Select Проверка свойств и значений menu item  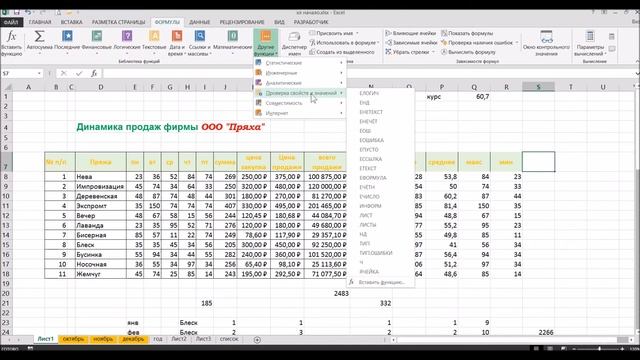point(299,93)
